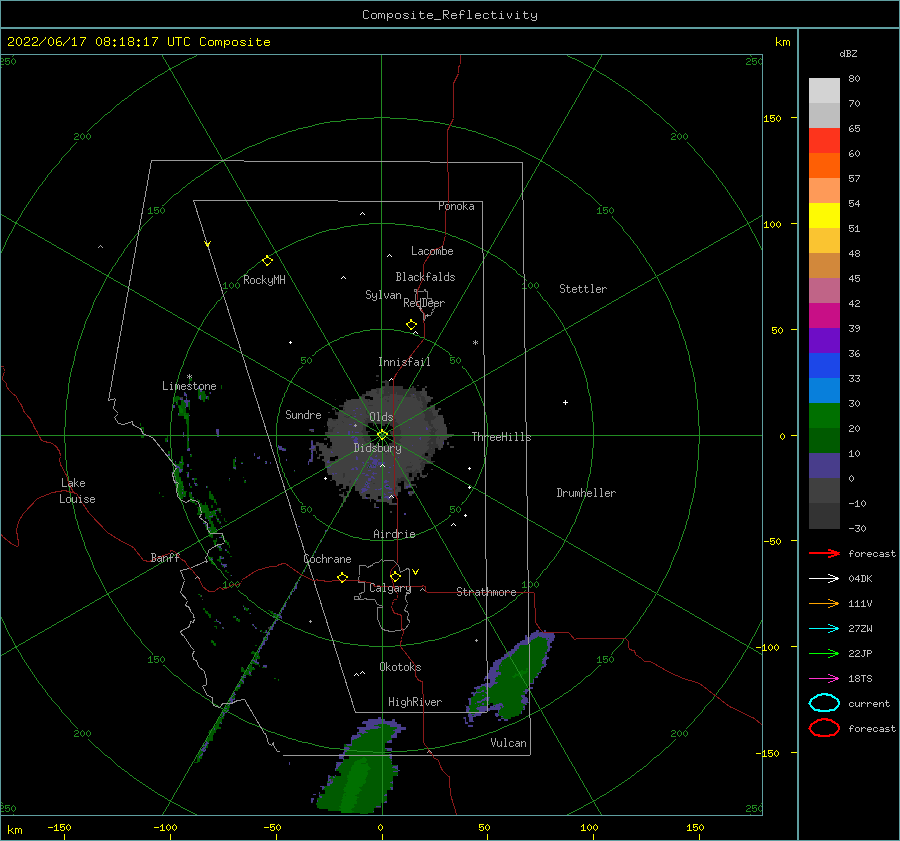Click the Strathmore label

(x=486, y=592)
